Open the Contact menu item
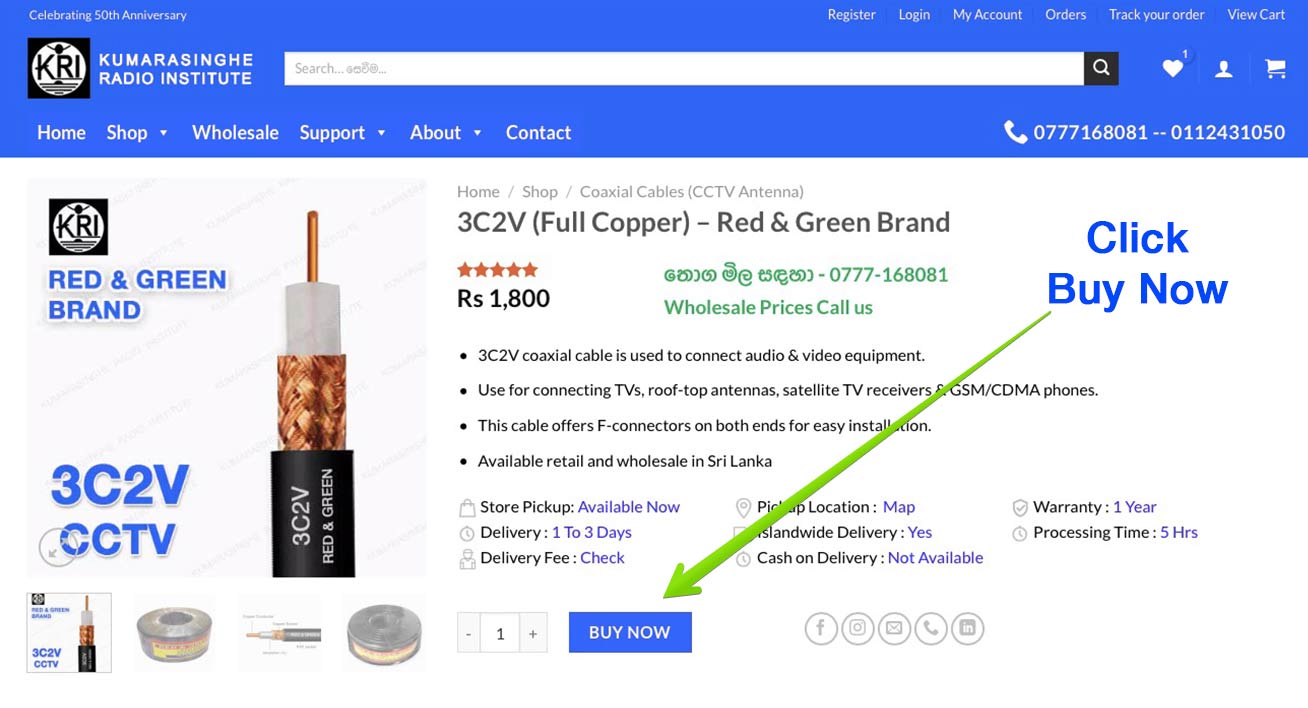This screenshot has height=708, width=1308. coord(538,132)
